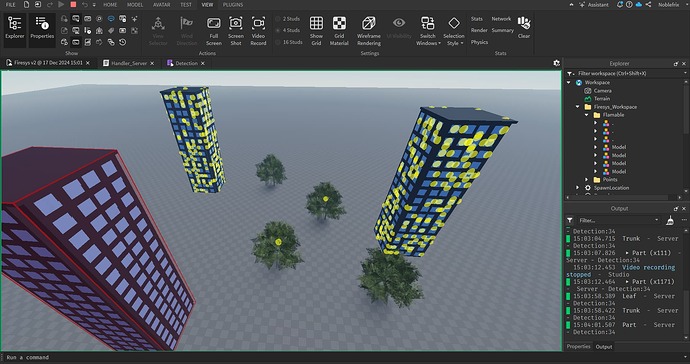
Task: Expand the Part (x1171) output entry
Action: tap(628, 281)
